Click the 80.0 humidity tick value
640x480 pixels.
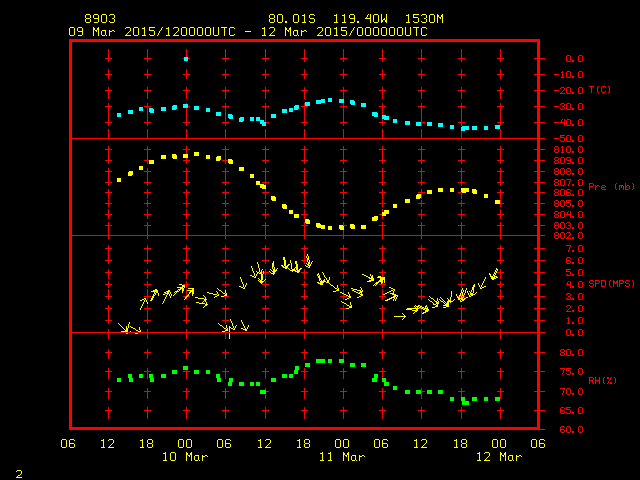571,353
